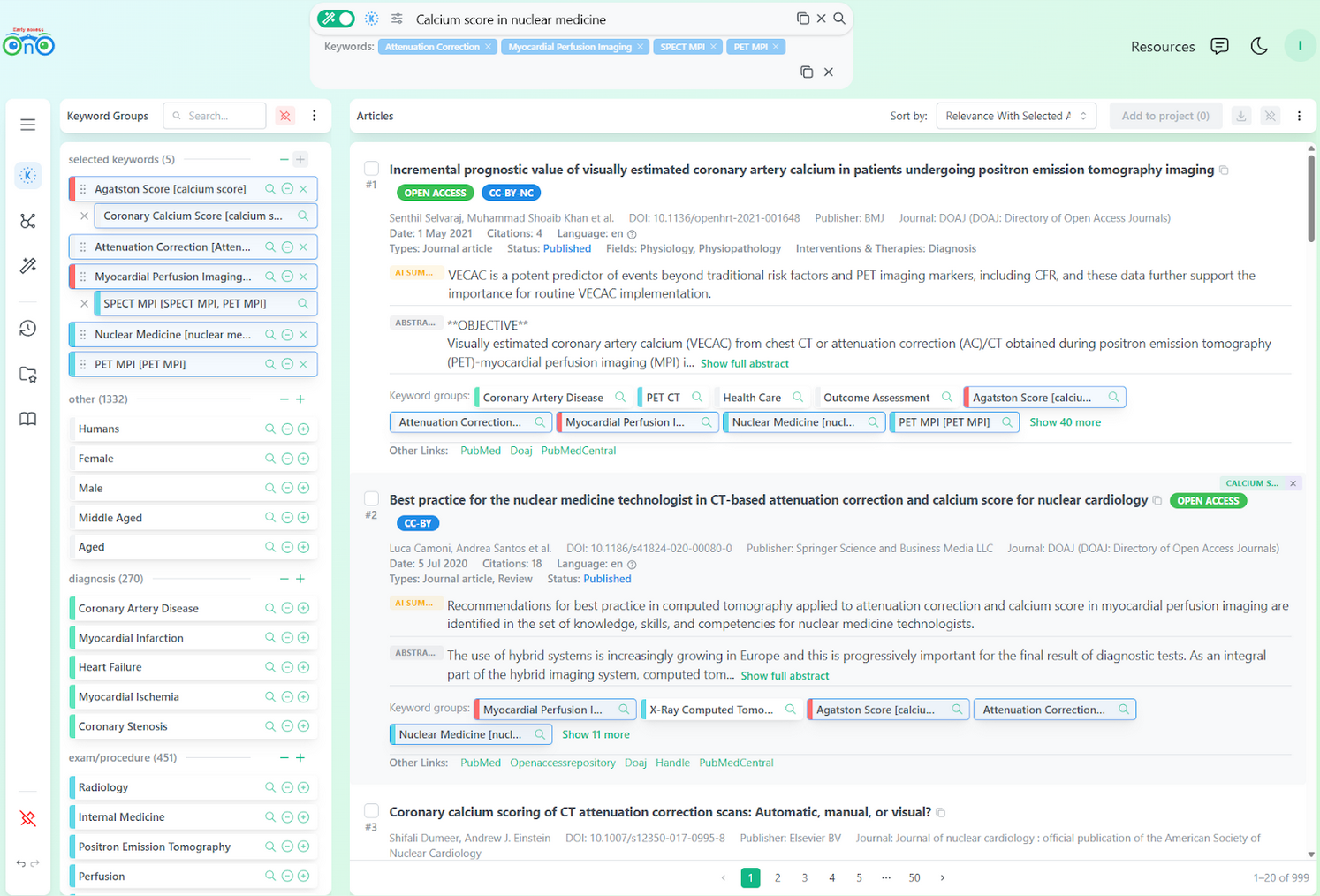Select checkbox for article #1
Image resolution: width=1320 pixels, height=896 pixels.
coord(372,168)
